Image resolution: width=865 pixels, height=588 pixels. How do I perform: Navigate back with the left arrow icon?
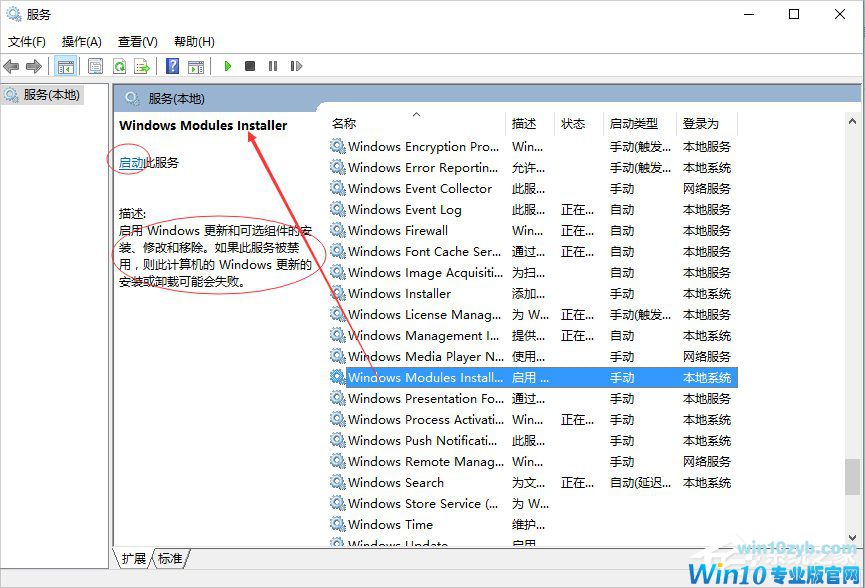tap(10, 66)
